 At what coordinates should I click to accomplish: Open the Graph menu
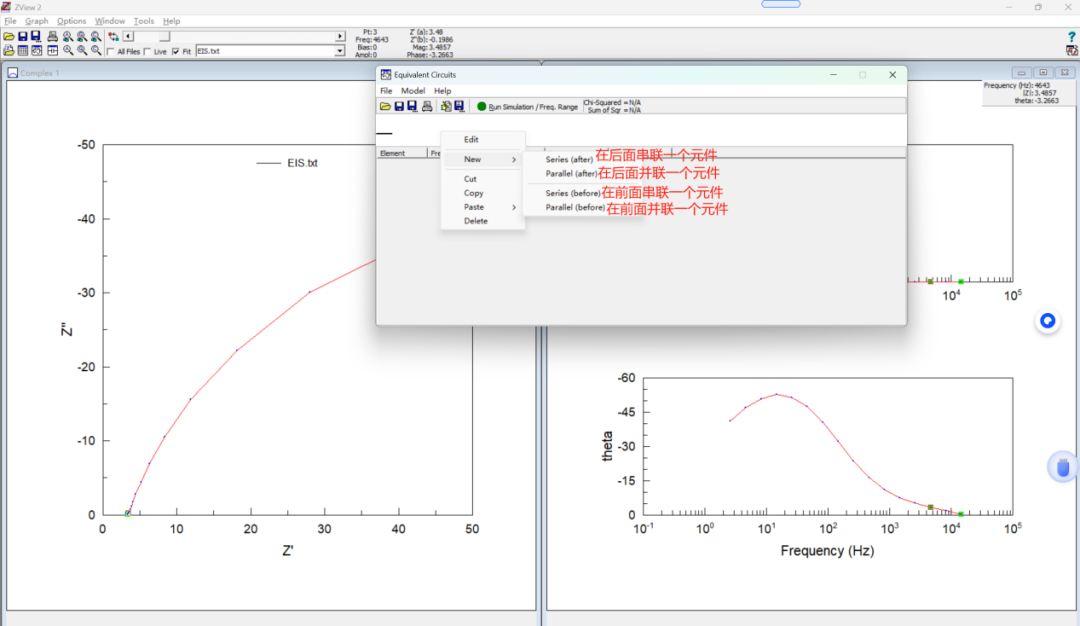(x=37, y=21)
